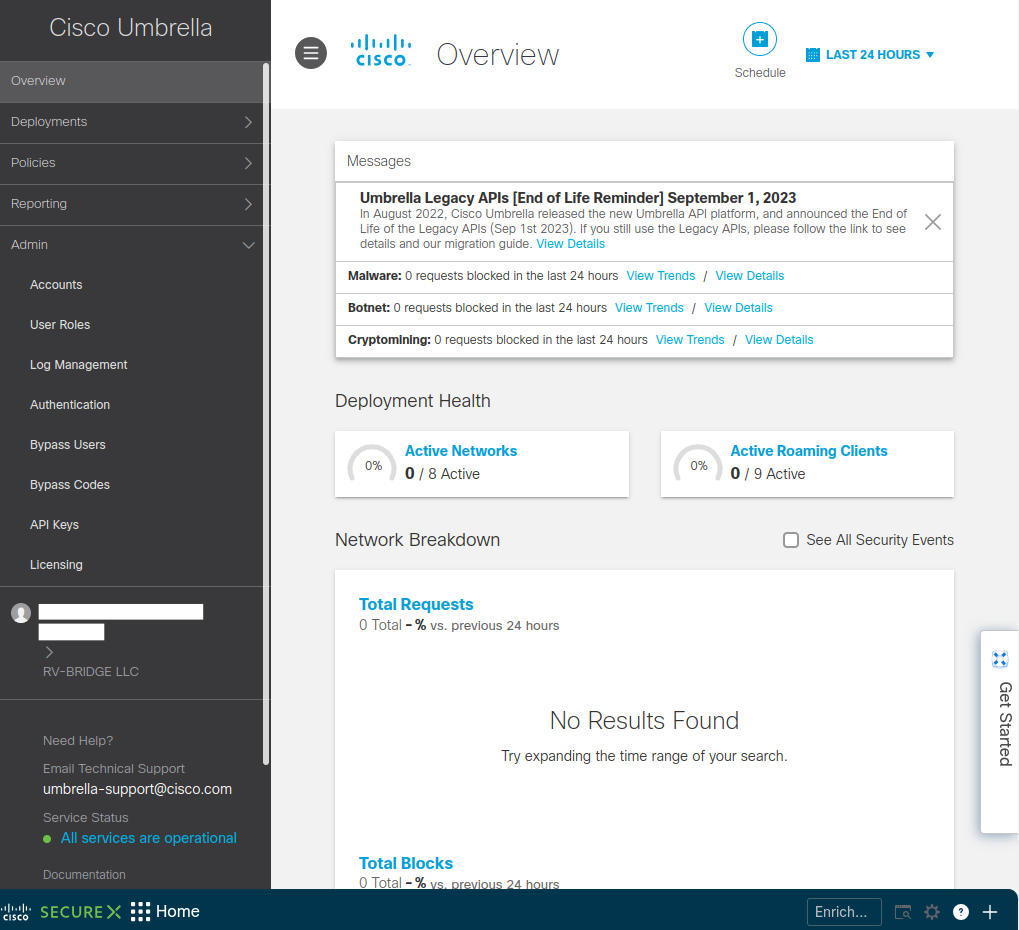Enable See All Security Events checkbox

tap(791, 540)
